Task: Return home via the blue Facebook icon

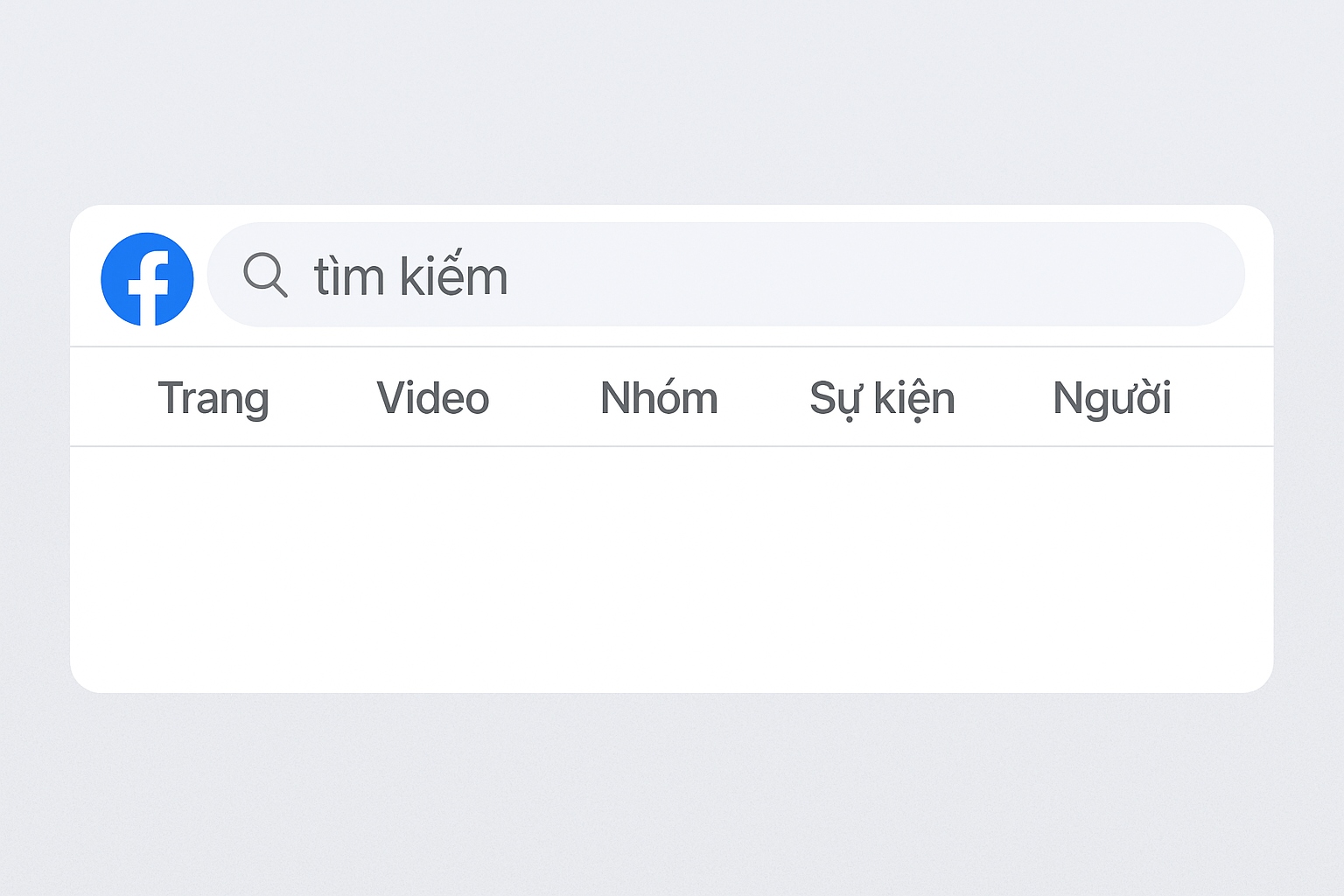Action: tap(147, 279)
